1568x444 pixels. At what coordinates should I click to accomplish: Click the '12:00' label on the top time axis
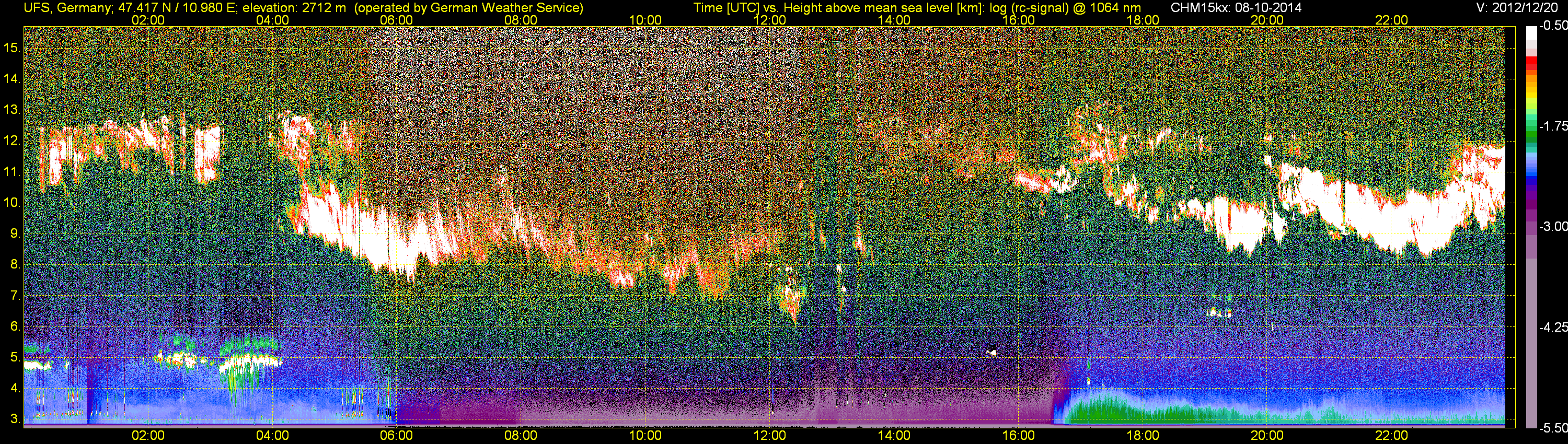(769, 19)
